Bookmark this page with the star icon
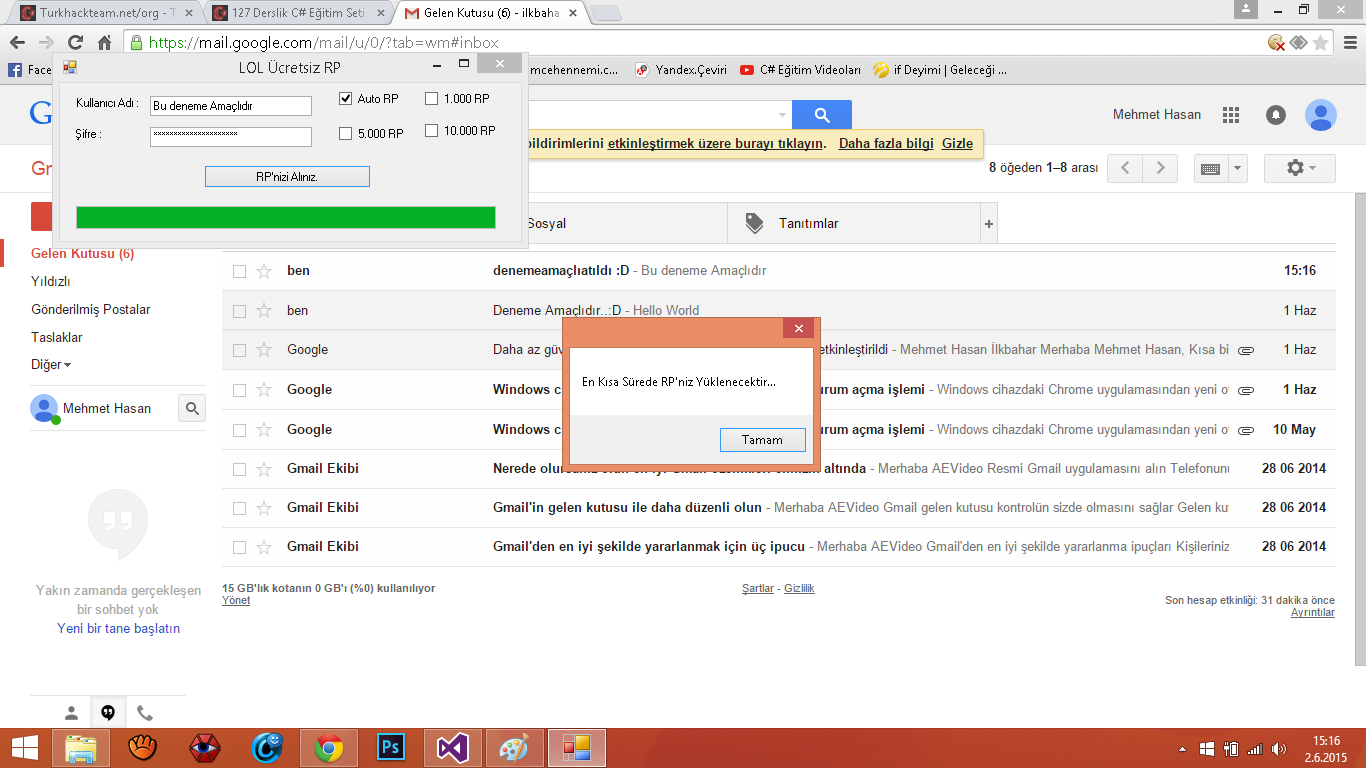The image size is (1366, 768). [1321, 43]
